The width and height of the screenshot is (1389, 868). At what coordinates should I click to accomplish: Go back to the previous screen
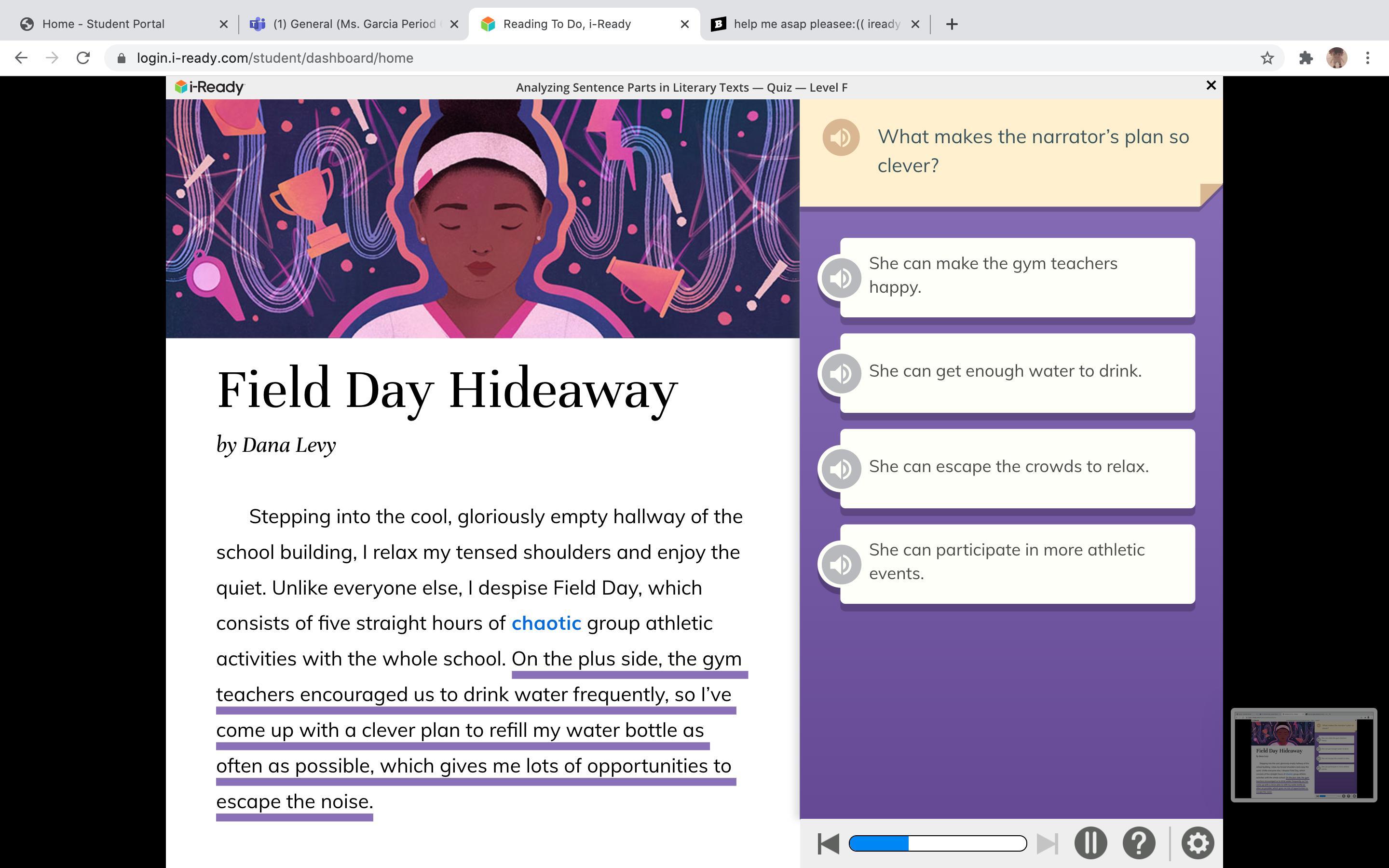[828, 843]
